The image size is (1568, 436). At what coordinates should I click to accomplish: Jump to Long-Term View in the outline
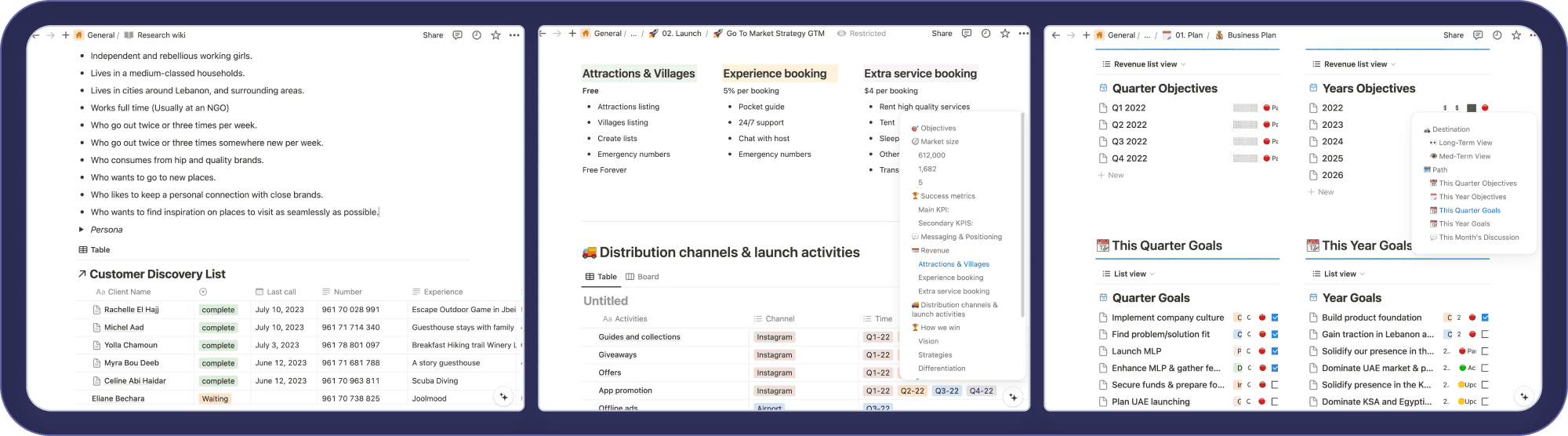click(1461, 143)
